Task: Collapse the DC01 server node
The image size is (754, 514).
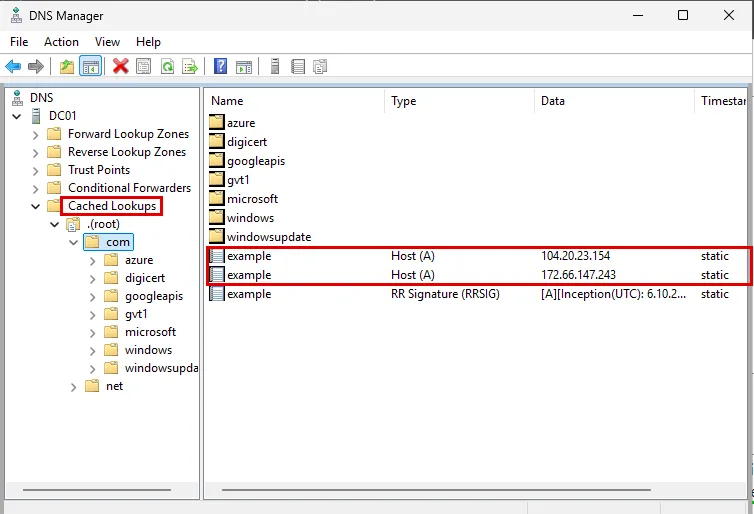Action: tap(17, 116)
